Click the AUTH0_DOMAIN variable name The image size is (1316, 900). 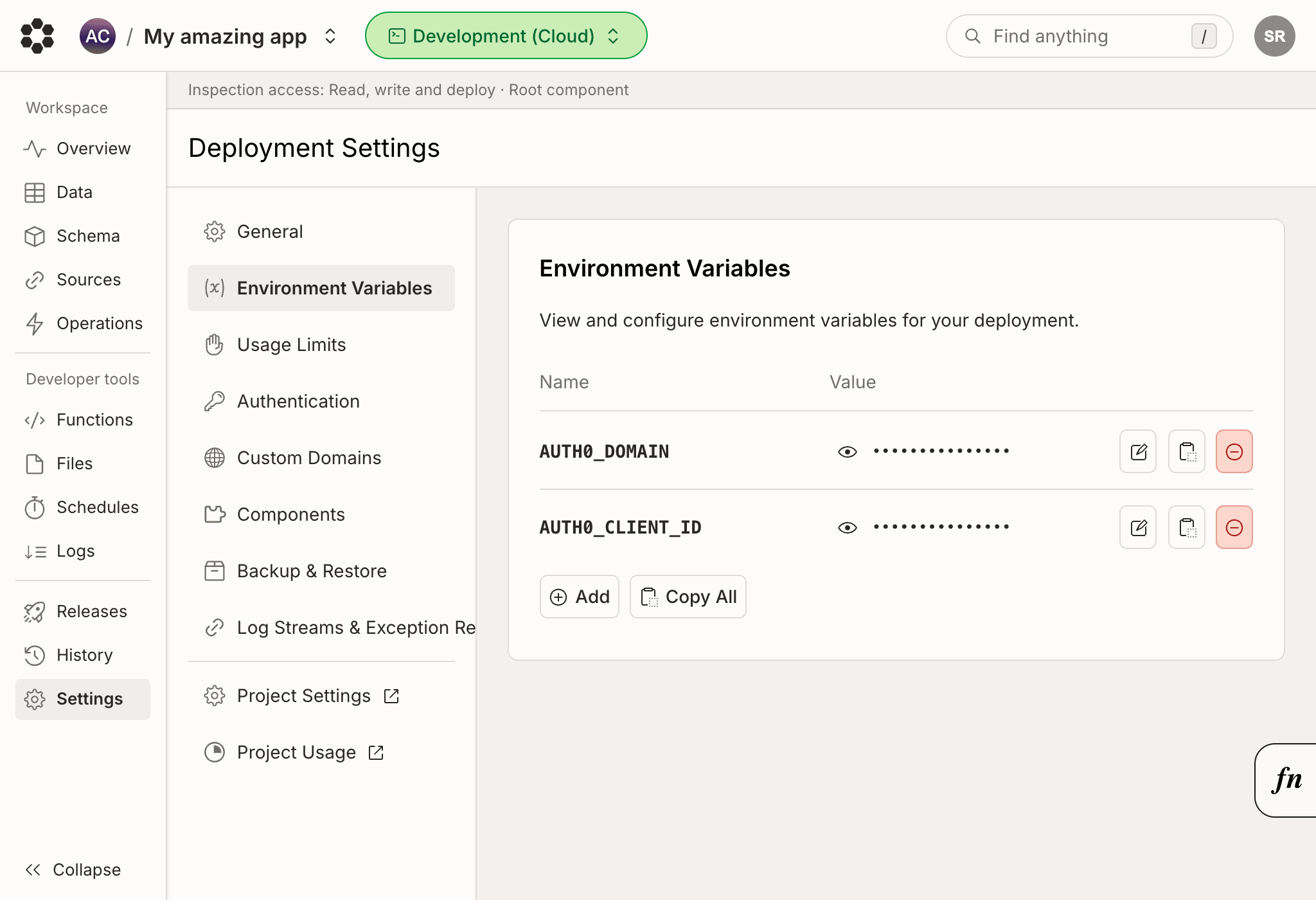604,451
